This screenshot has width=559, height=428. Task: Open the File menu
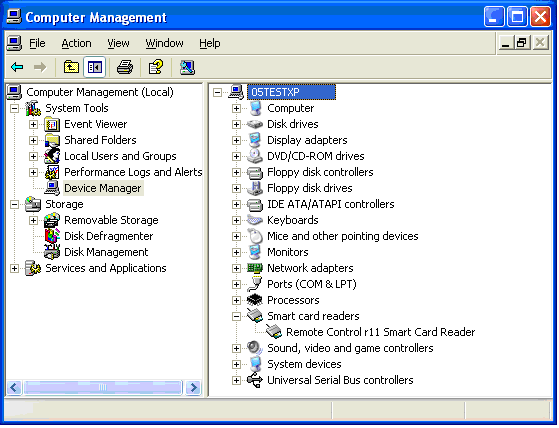[37, 43]
